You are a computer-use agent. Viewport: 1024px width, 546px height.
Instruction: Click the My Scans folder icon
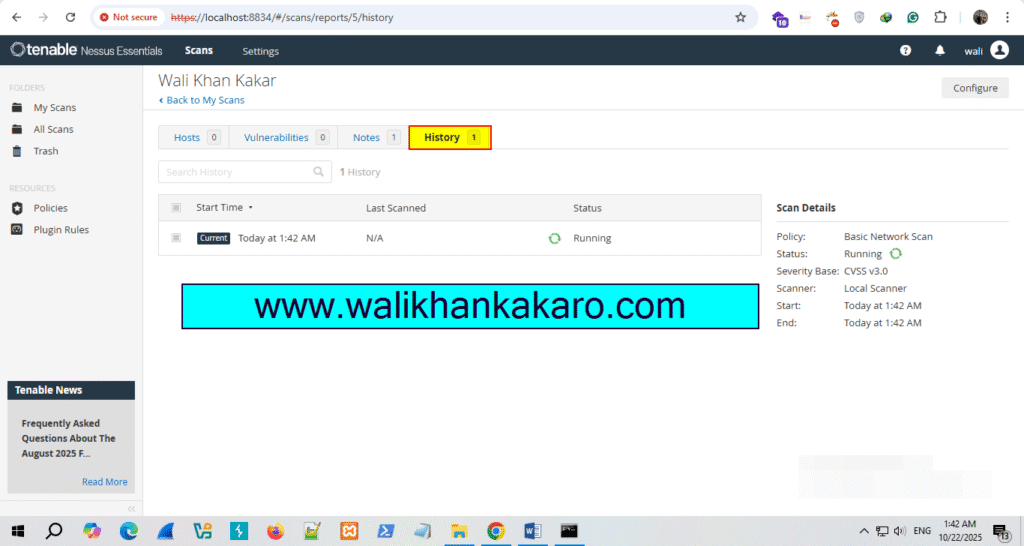pos(17,107)
